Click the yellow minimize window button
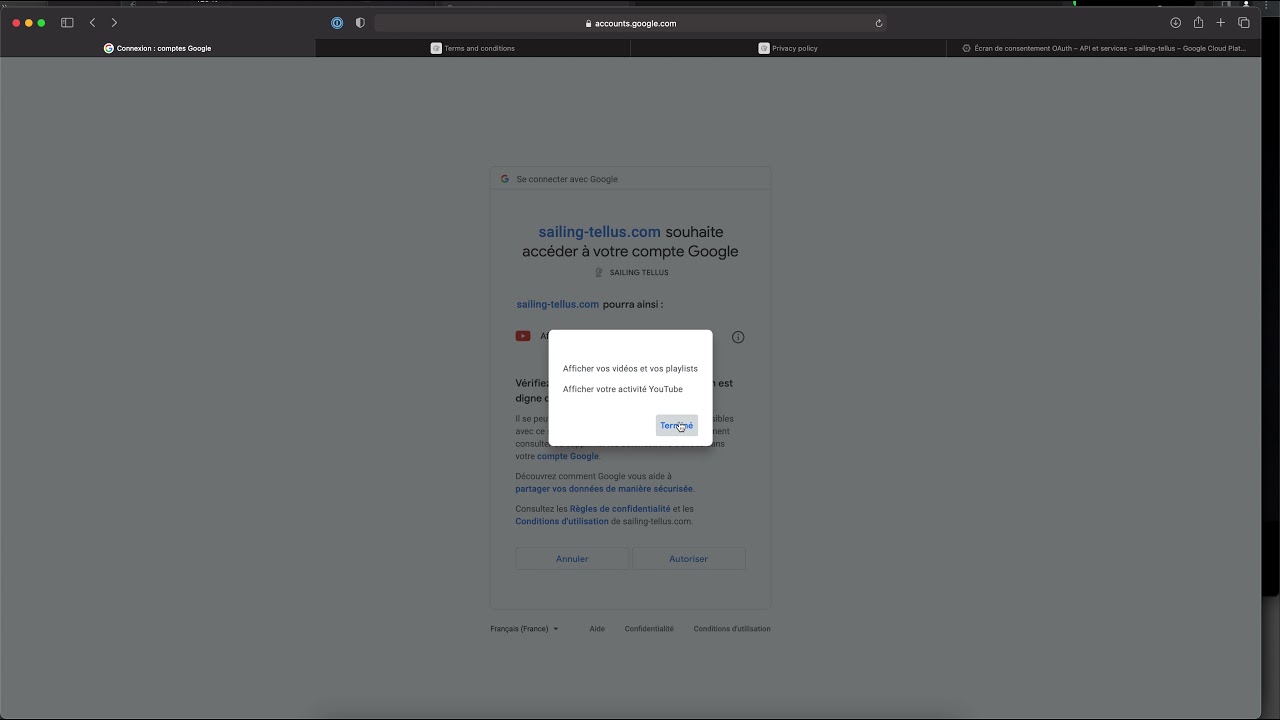Screen dimensions: 1280x720 point(29,23)
